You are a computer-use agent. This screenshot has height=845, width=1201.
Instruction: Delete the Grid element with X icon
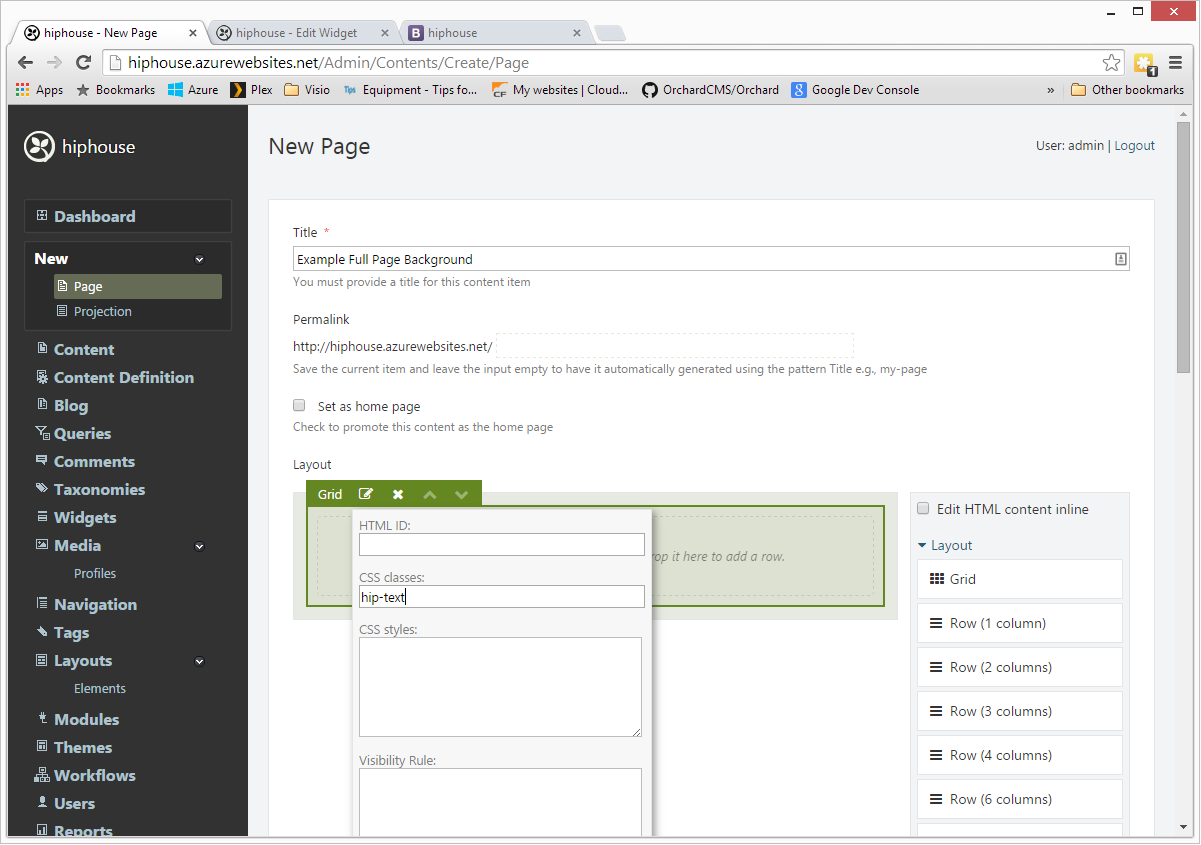[x=398, y=494]
